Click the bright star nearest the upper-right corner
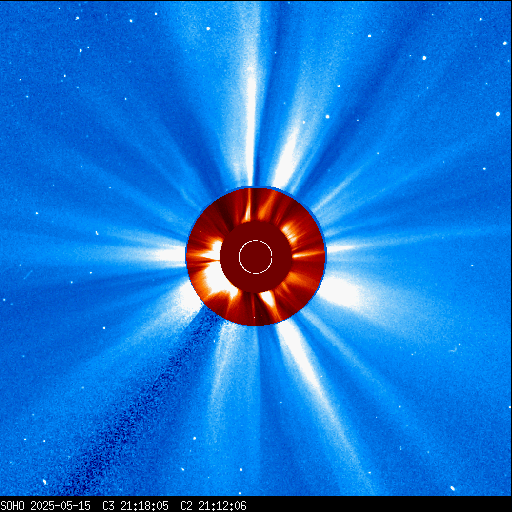The image size is (512, 512). point(505,43)
